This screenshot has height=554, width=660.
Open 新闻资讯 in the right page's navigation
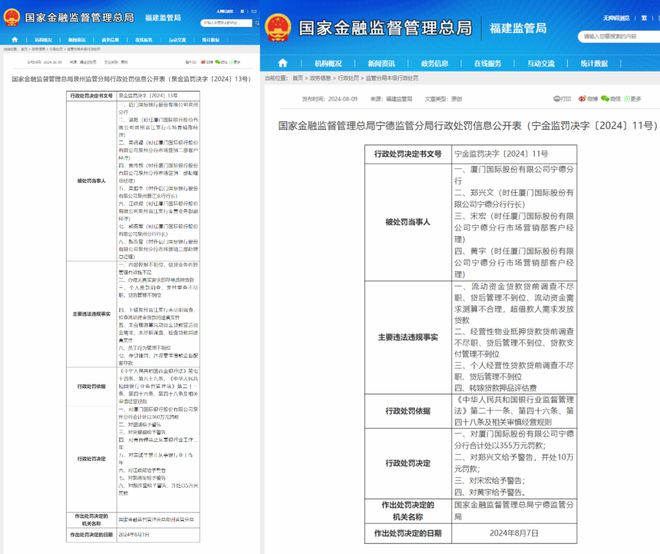click(x=381, y=64)
